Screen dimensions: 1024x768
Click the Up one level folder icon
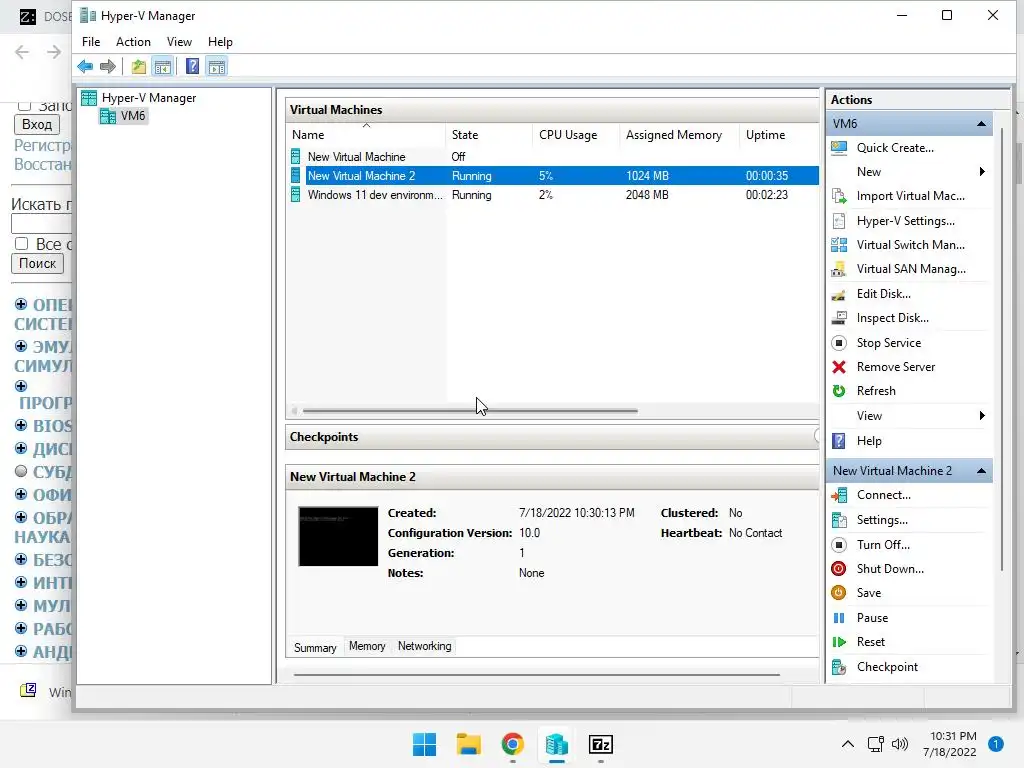point(138,66)
